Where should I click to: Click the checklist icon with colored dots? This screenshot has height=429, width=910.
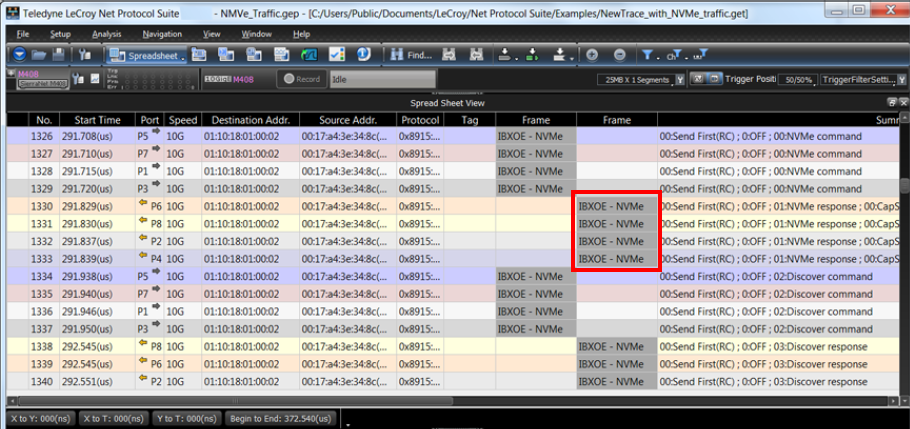pos(336,55)
